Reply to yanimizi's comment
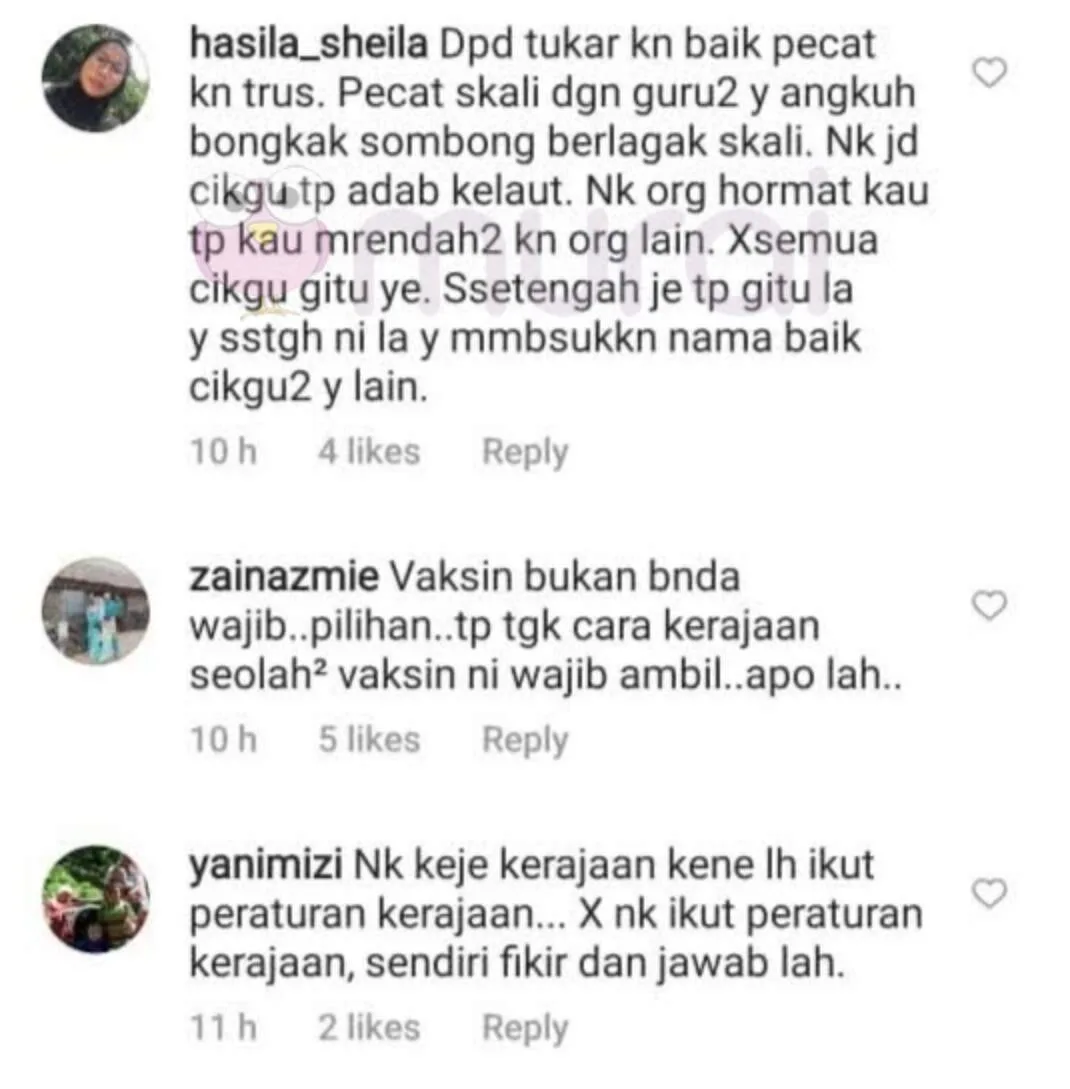 tap(525, 1029)
